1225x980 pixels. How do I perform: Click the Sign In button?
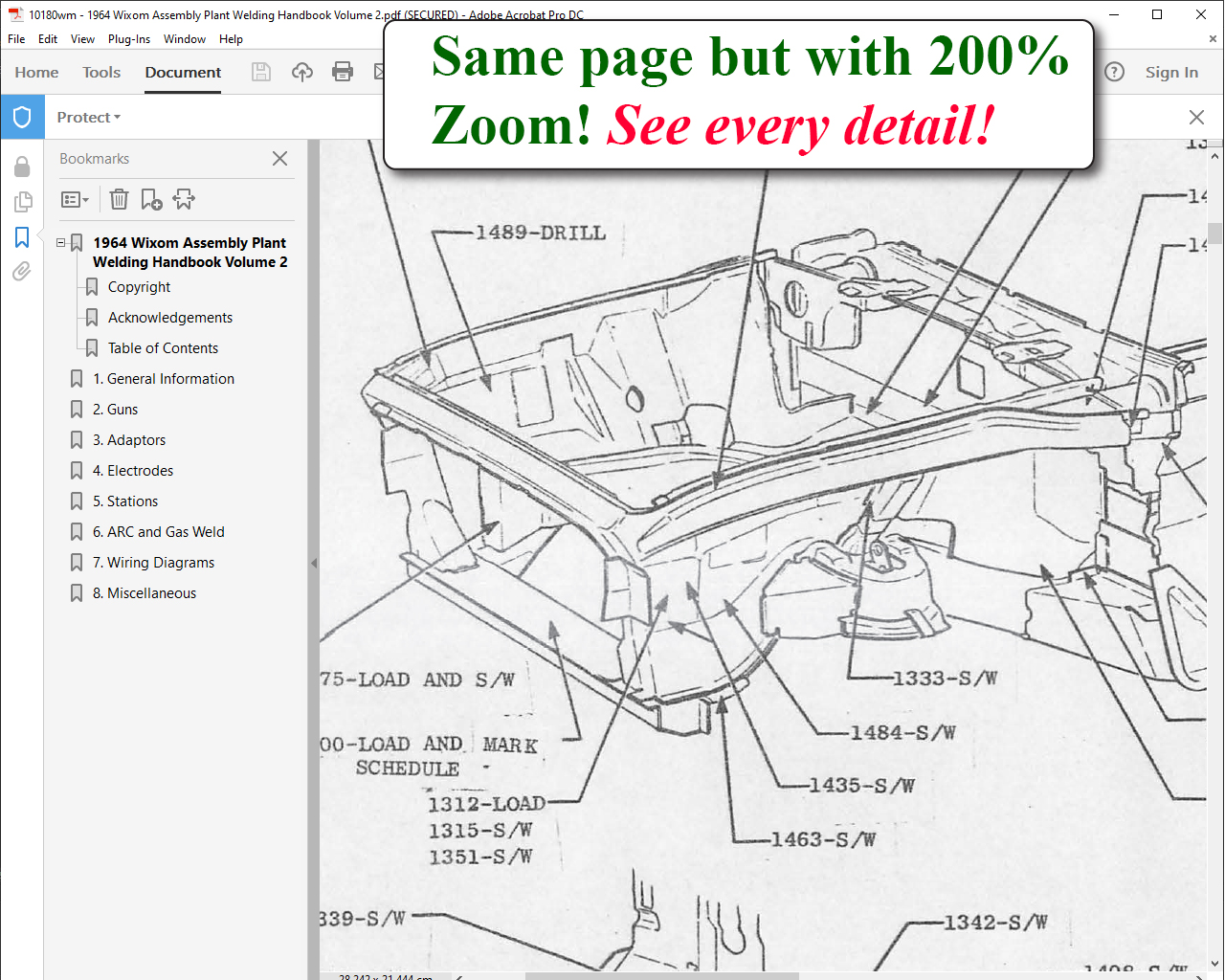(1171, 72)
